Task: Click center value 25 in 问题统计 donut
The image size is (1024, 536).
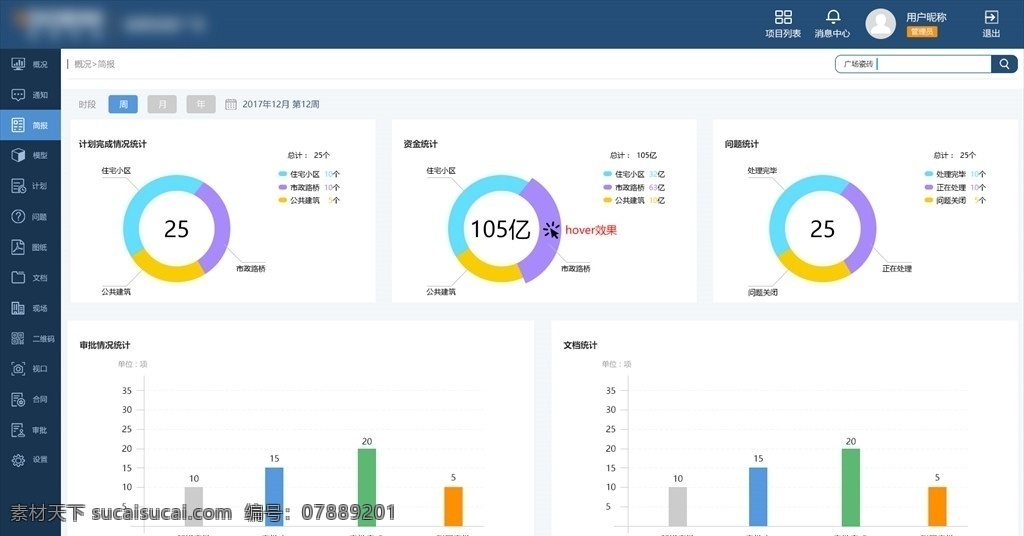Action: tap(822, 229)
